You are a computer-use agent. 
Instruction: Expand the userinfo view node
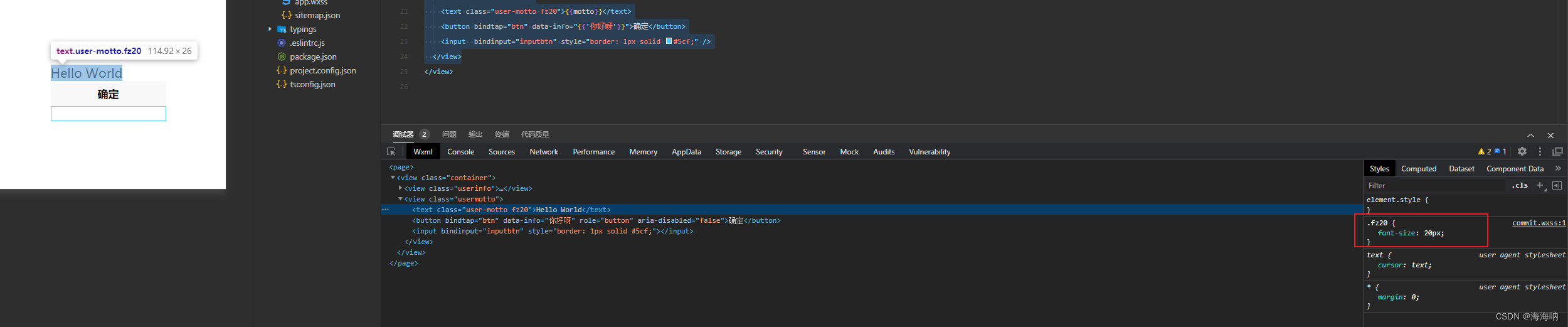pos(400,188)
